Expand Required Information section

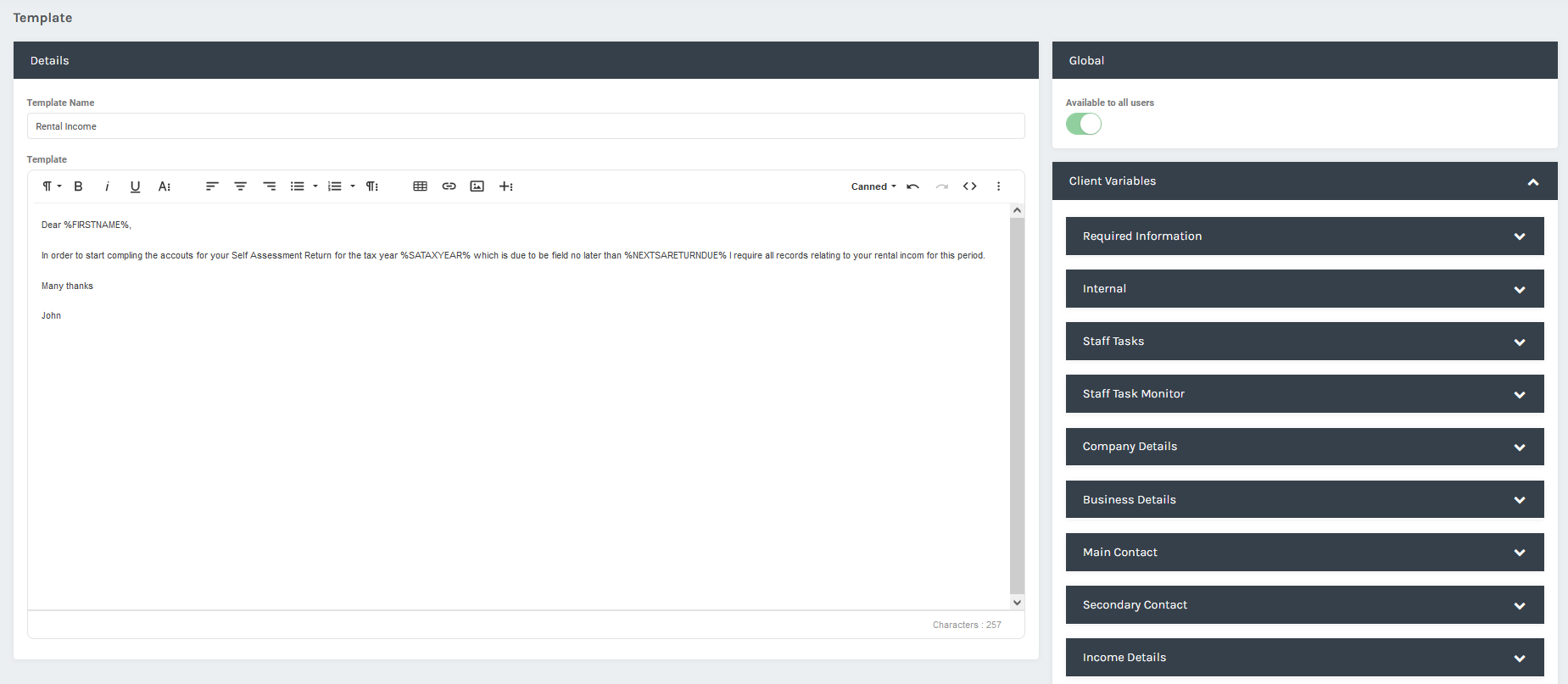pyautogui.click(x=1305, y=236)
